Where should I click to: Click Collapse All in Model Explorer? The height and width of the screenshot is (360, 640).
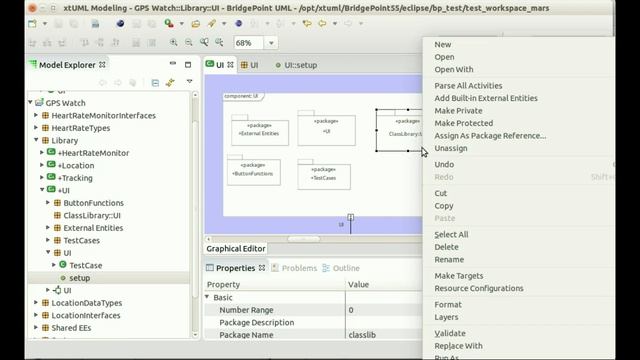pyautogui.click(x=155, y=83)
